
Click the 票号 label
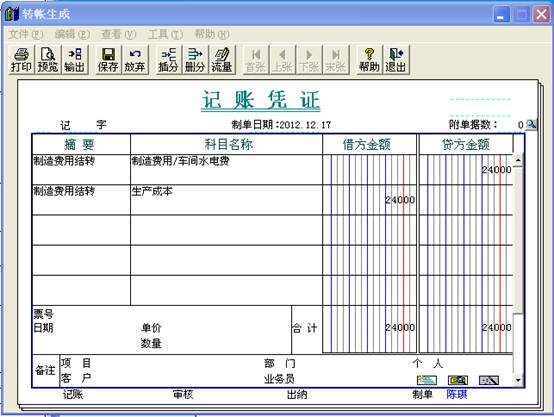(x=43, y=314)
